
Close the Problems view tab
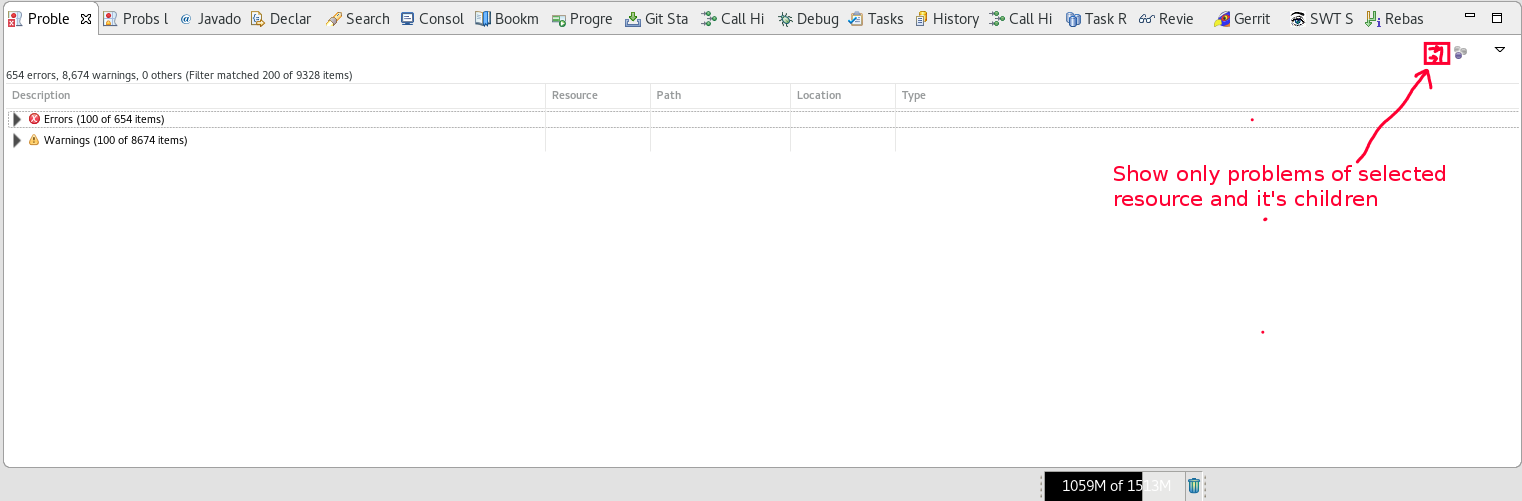point(86,18)
